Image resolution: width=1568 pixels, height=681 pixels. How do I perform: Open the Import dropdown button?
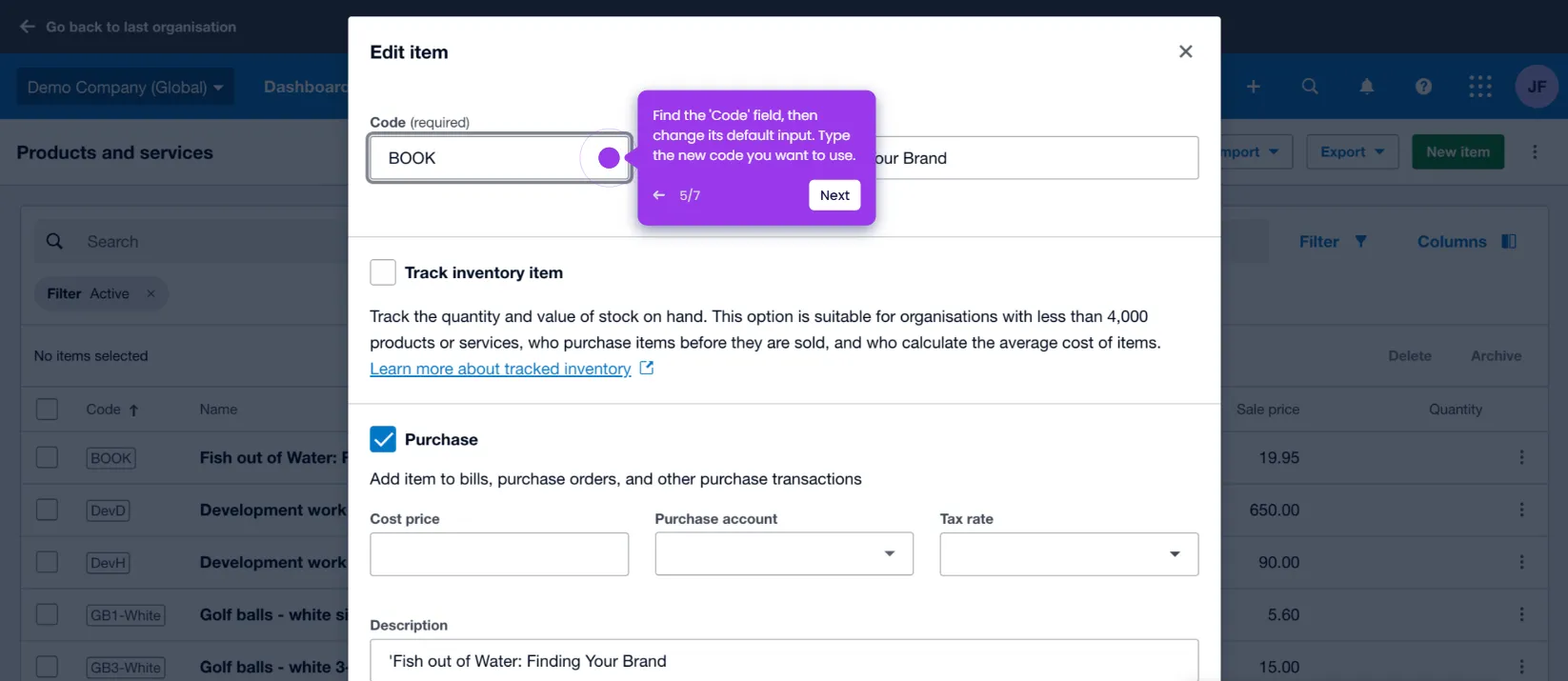point(1256,152)
